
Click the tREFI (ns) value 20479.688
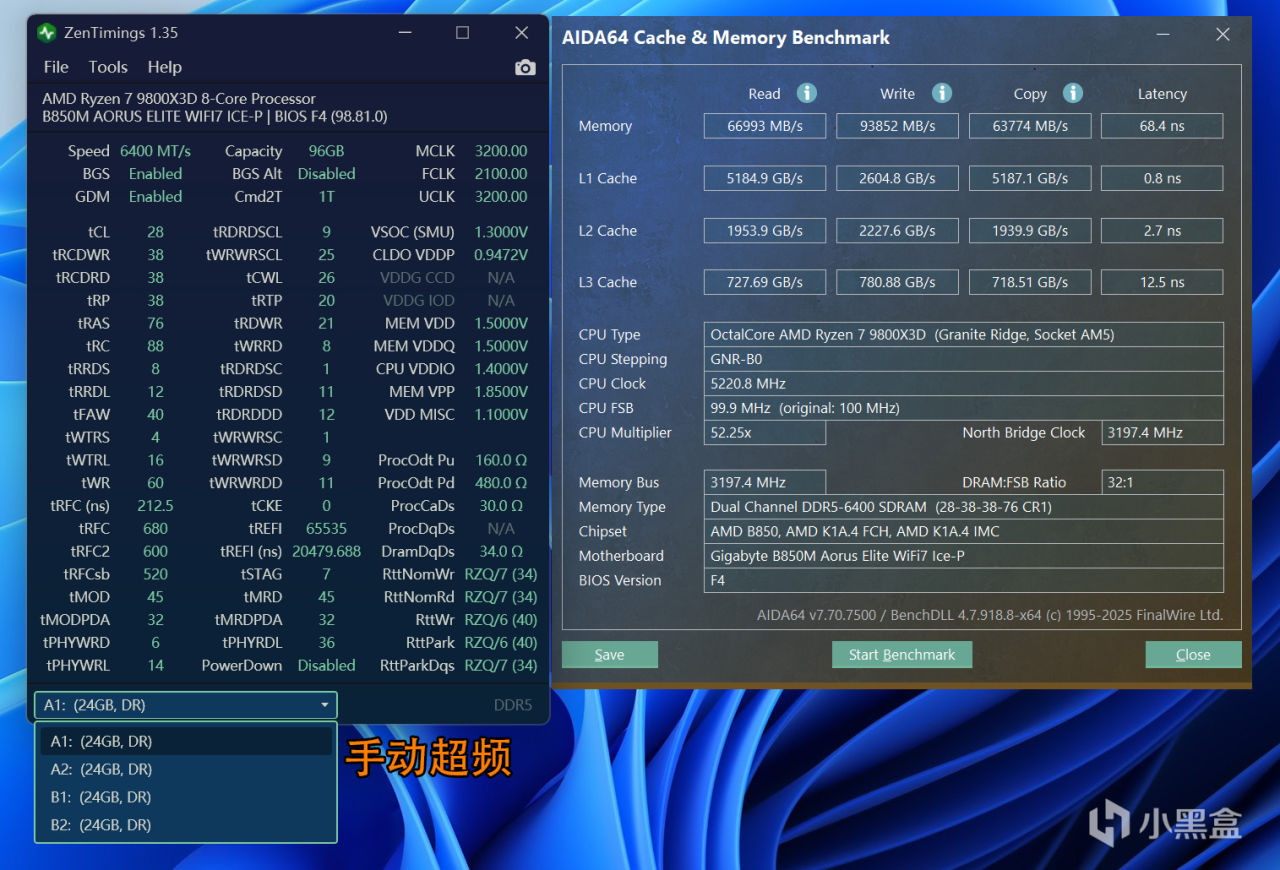pyautogui.click(x=326, y=552)
